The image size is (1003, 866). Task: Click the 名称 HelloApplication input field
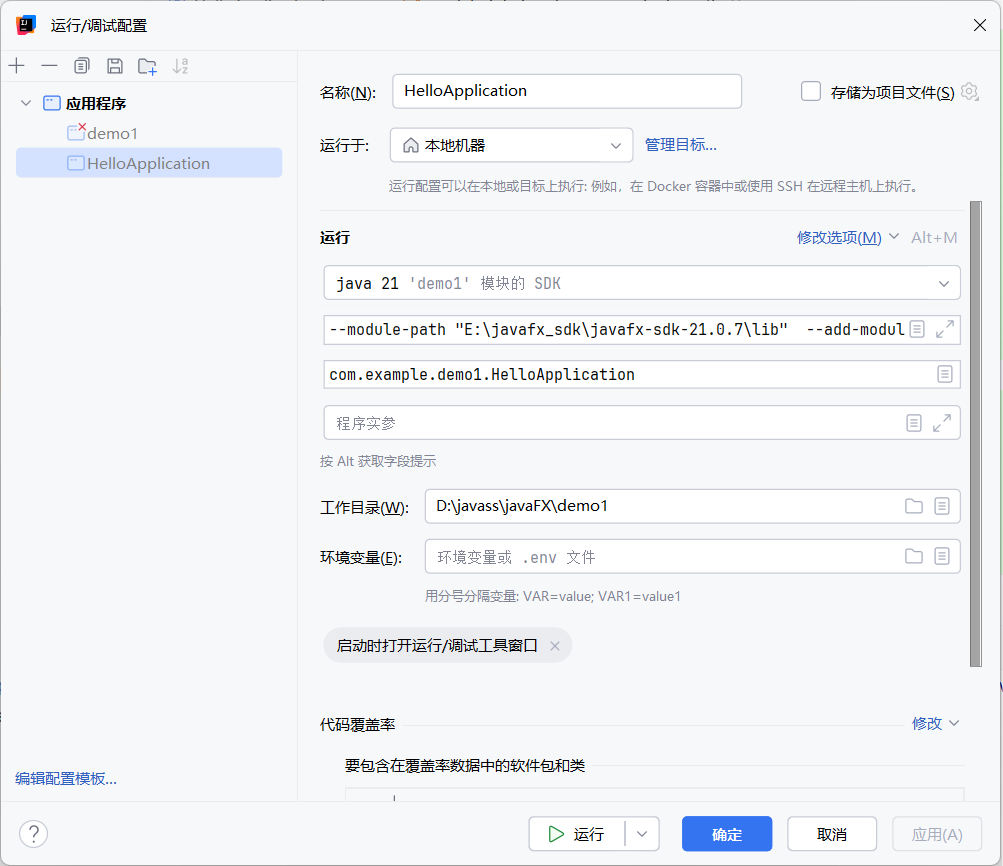(567, 91)
